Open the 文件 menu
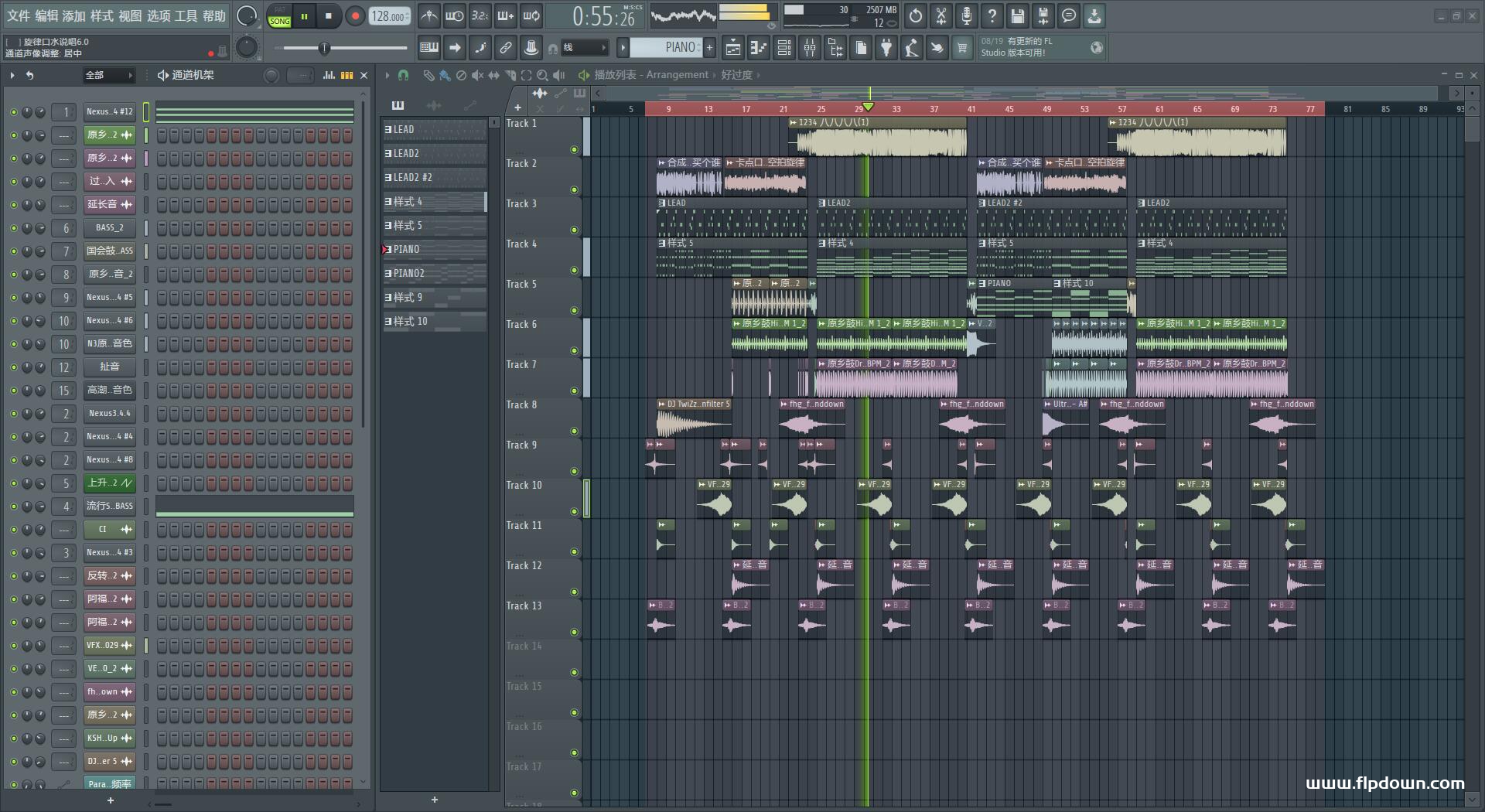1485x812 pixels. click(x=19, y=15)
